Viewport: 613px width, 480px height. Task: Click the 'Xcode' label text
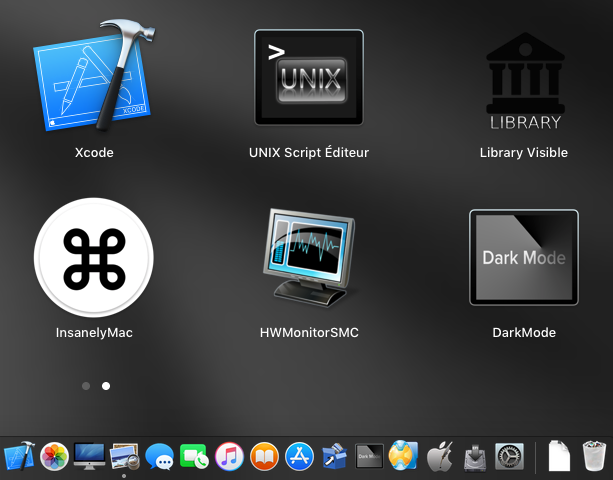[x=94, y=152]
